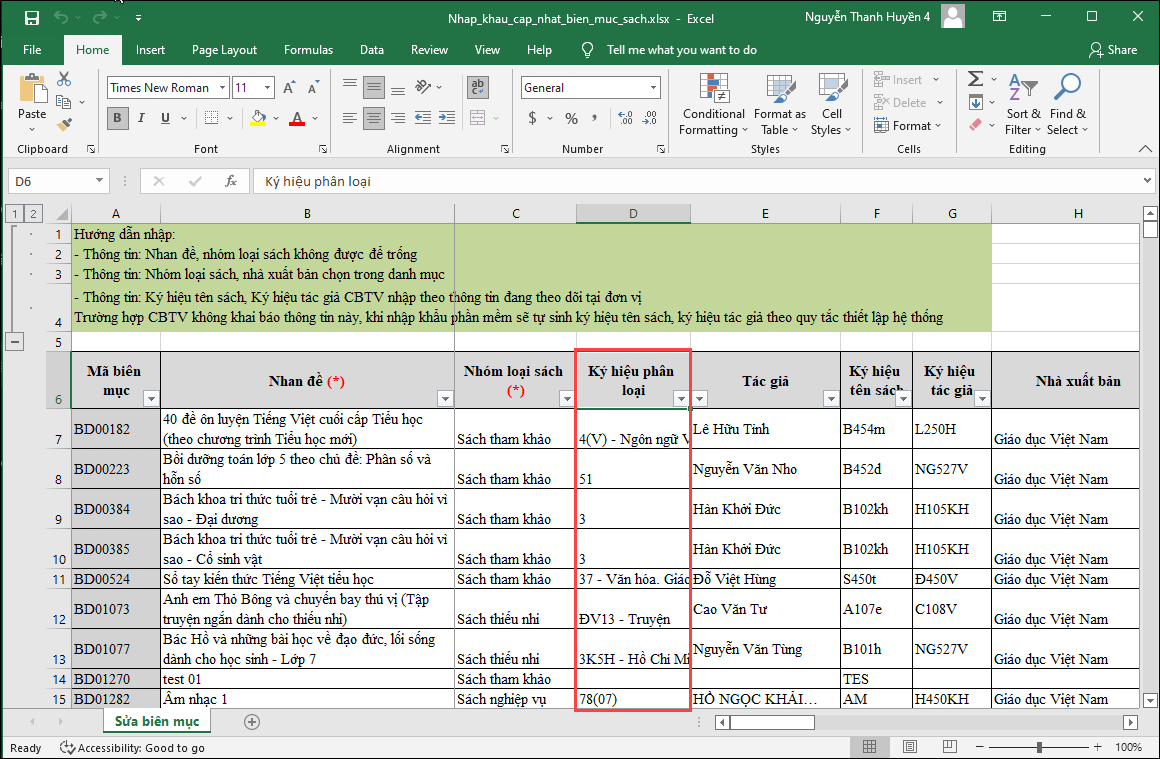Click the Insert Function fx icon
Viewport: 1160px width, 759px height.
(x=231, y=181)
